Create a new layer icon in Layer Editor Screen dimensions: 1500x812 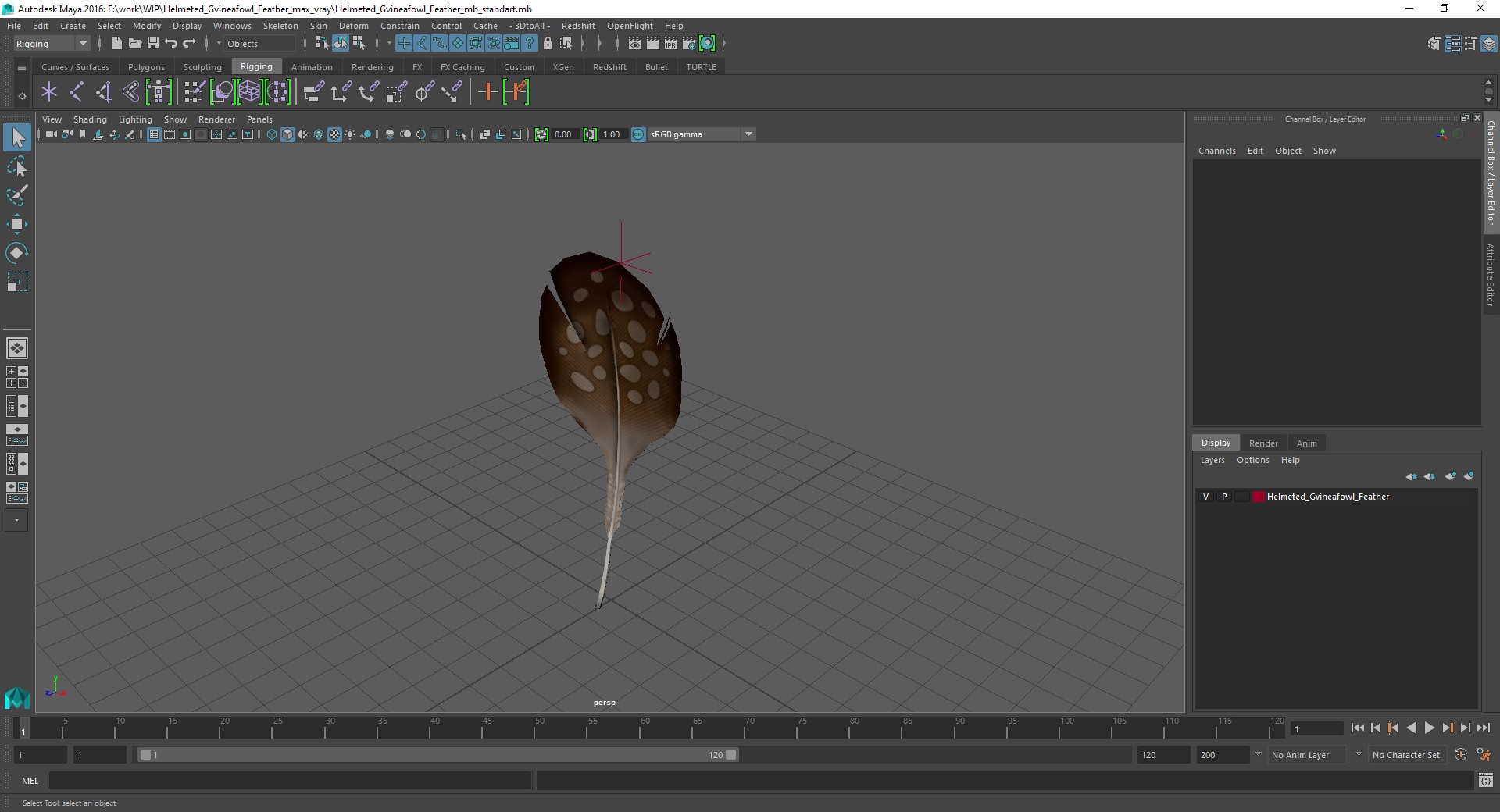click(1450, 476)
